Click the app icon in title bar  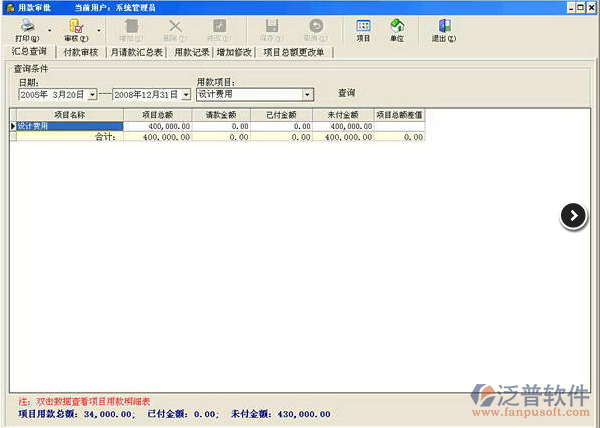[x=10, y=7]
